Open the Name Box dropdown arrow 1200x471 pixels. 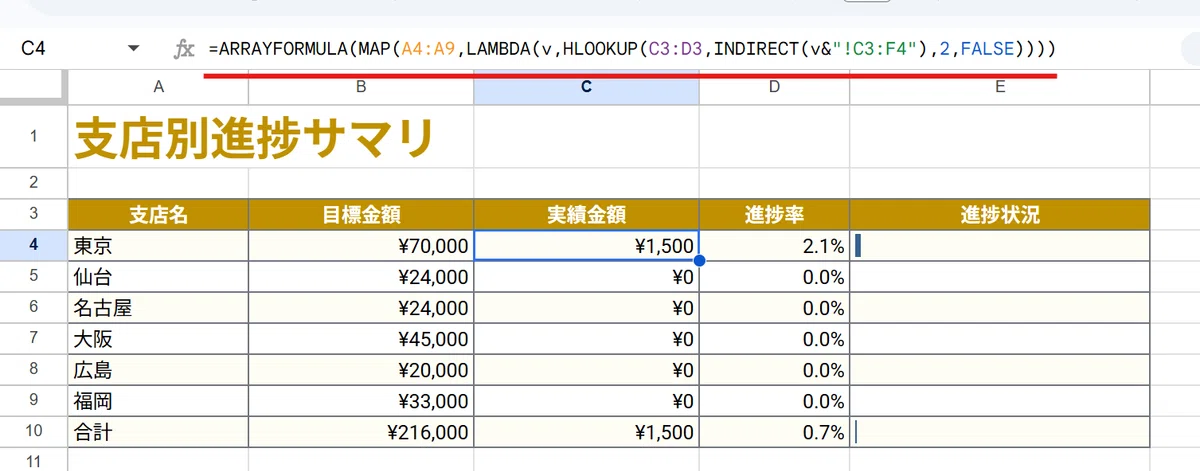point(134,48)
